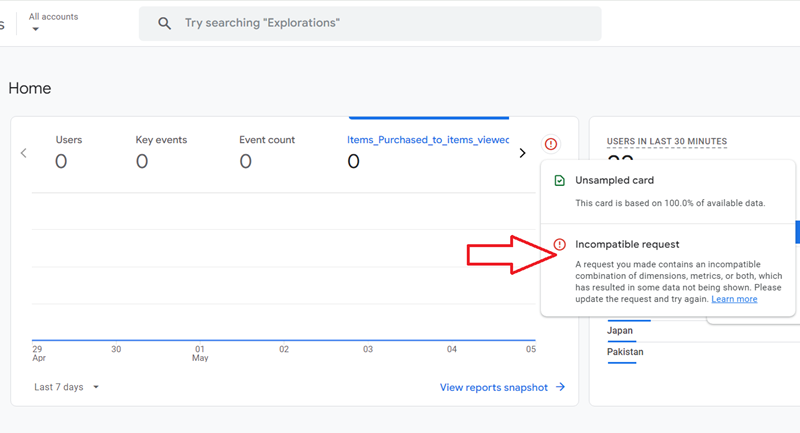This screenshot has width=800, height=433.
Task: Click the search magnifier icon
Action: point(164,23)
